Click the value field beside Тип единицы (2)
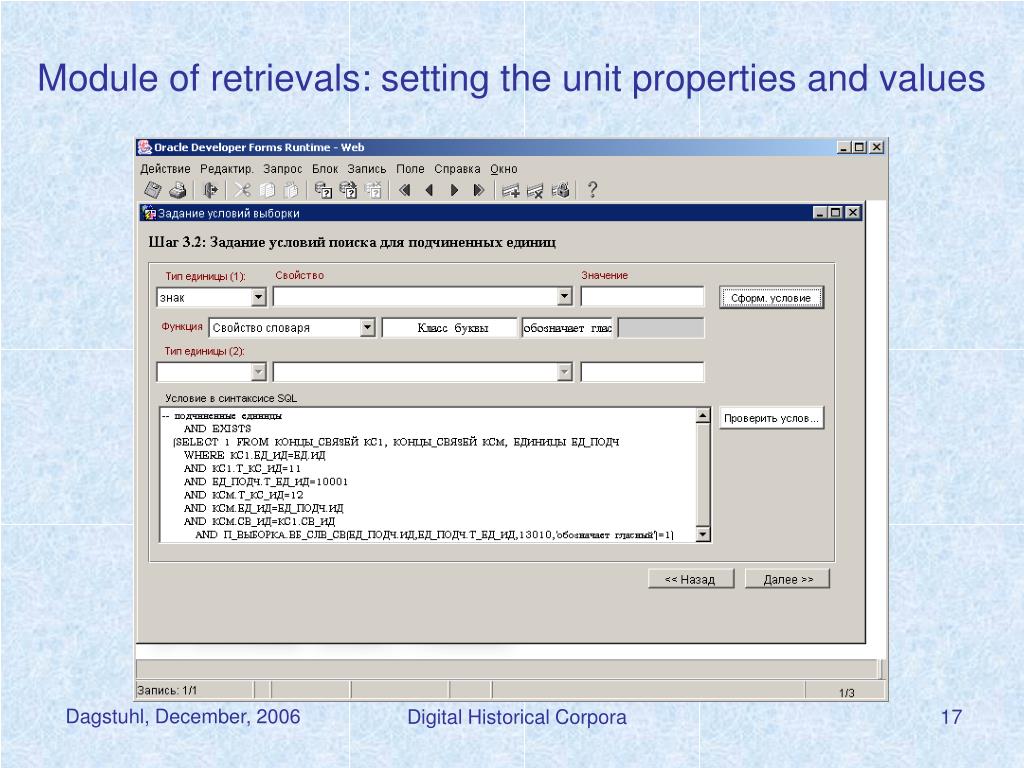This screenshot has height=768, width=1024. click(x=642, y=372)
